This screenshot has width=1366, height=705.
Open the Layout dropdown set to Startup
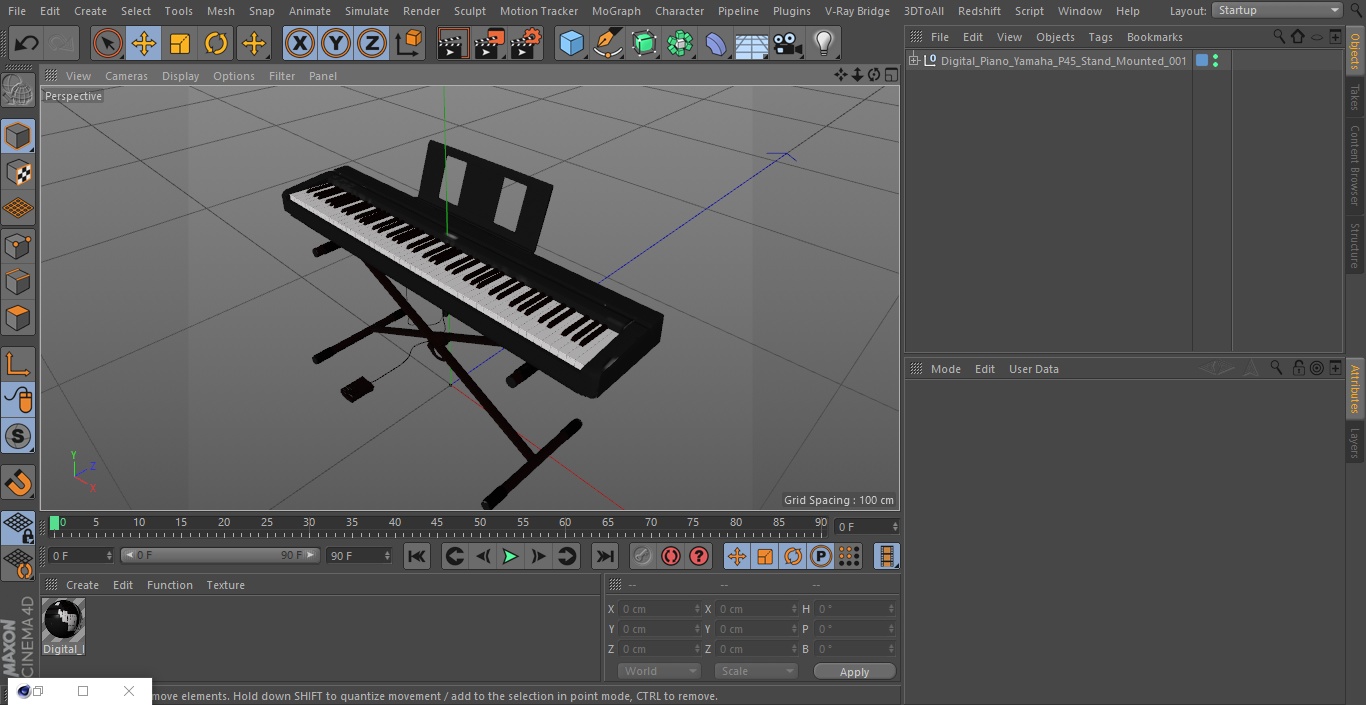click(1278, 10)
